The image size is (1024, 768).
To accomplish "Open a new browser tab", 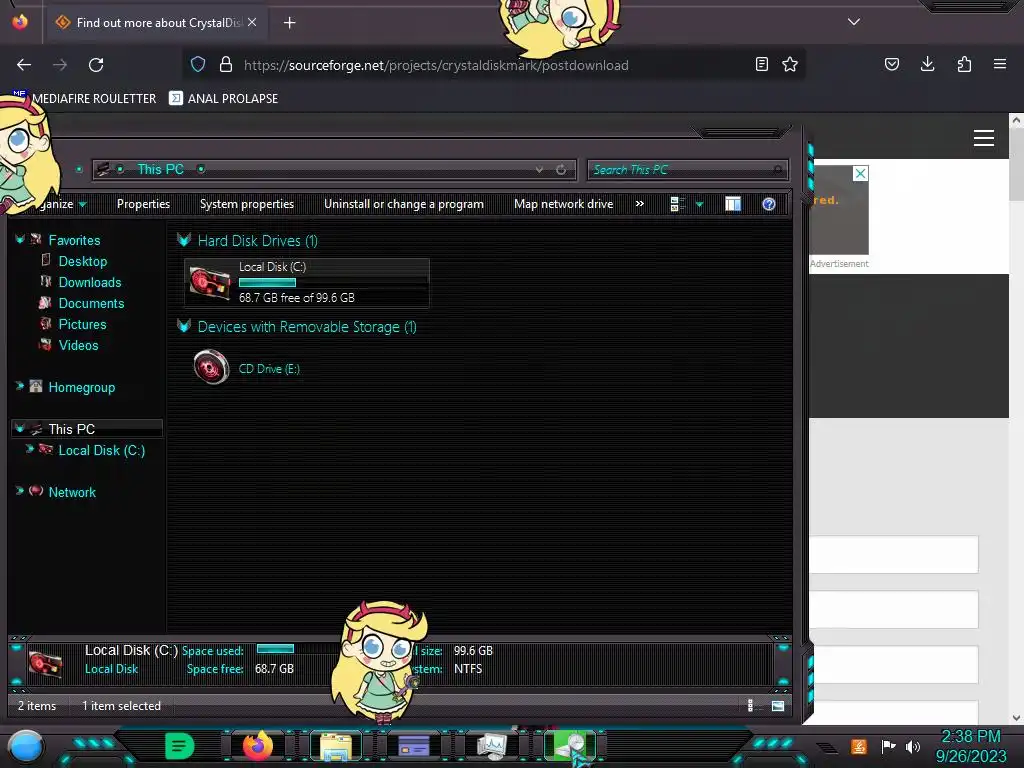I will coord(289,23).
